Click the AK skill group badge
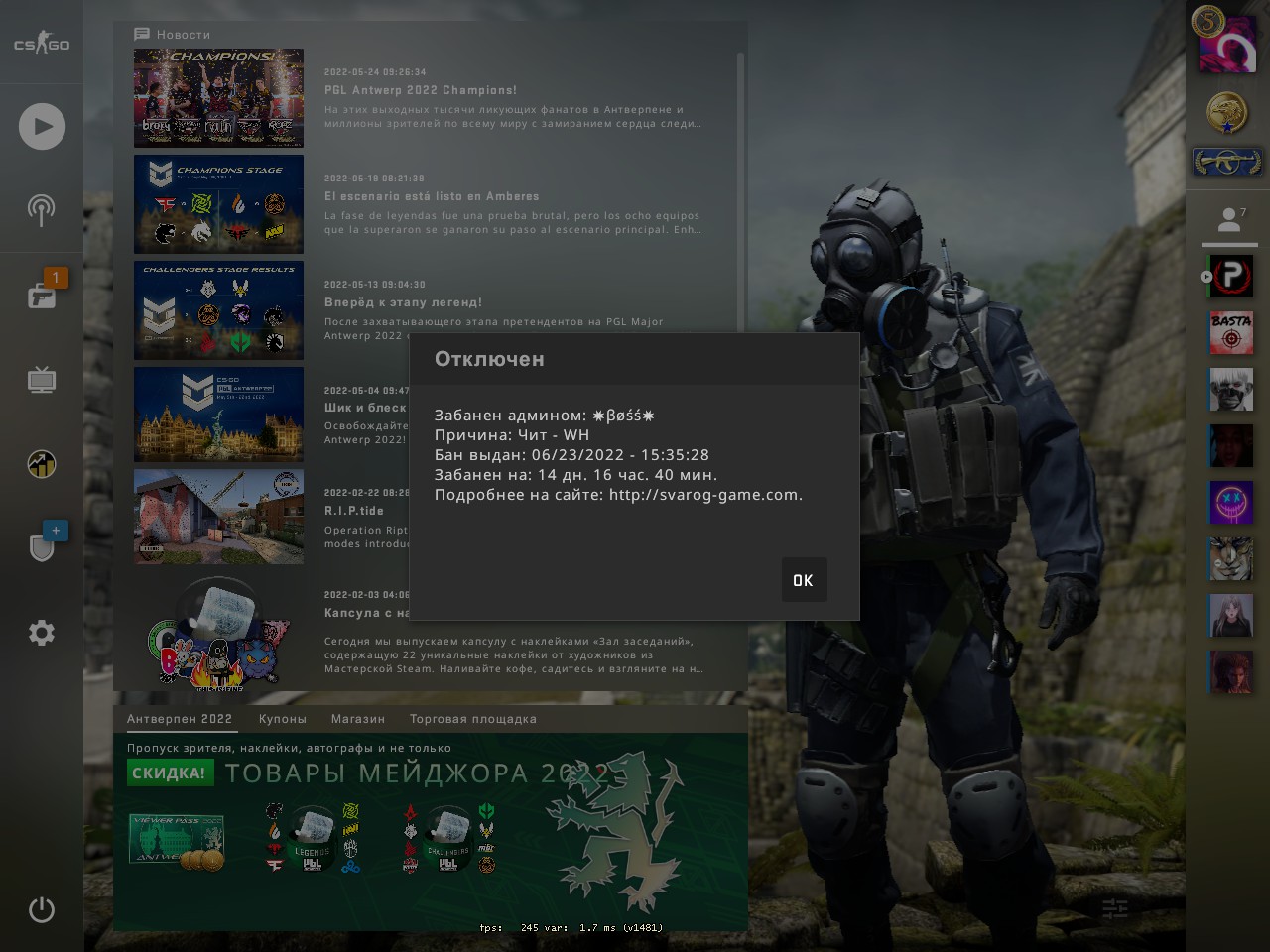Screen dimensions: 1270x952 [1227, 161]
